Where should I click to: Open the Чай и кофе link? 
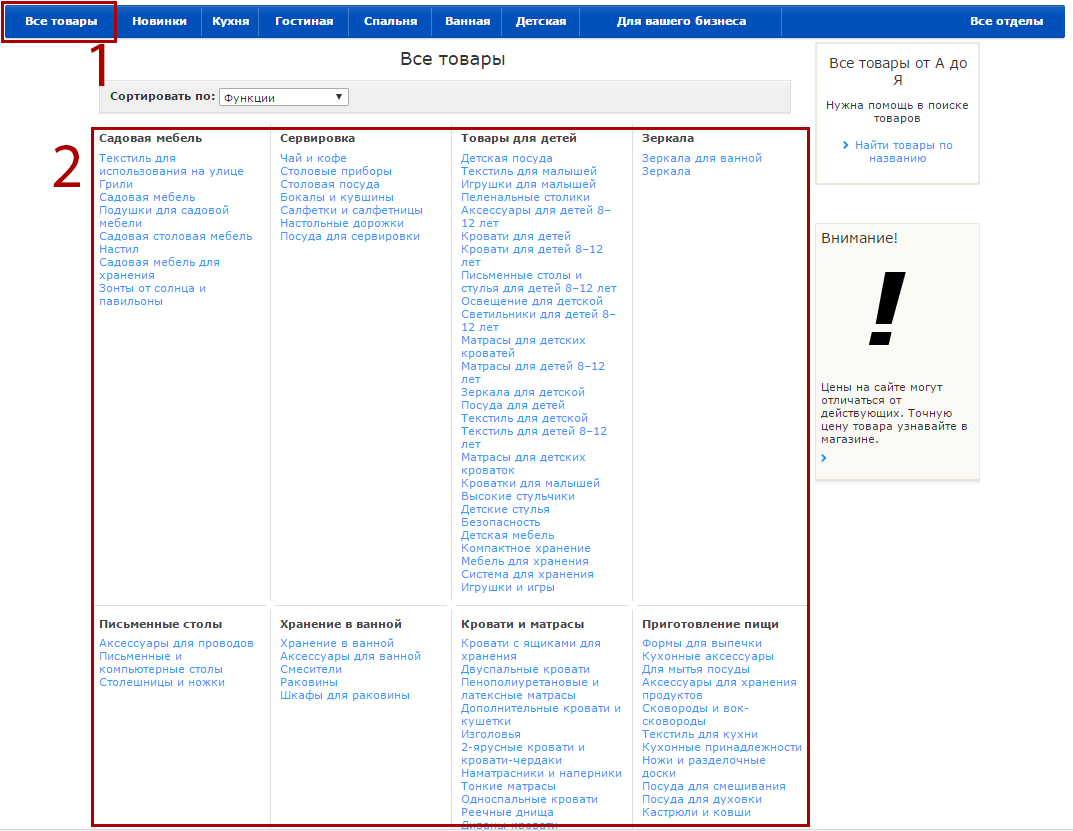(313, 158)
